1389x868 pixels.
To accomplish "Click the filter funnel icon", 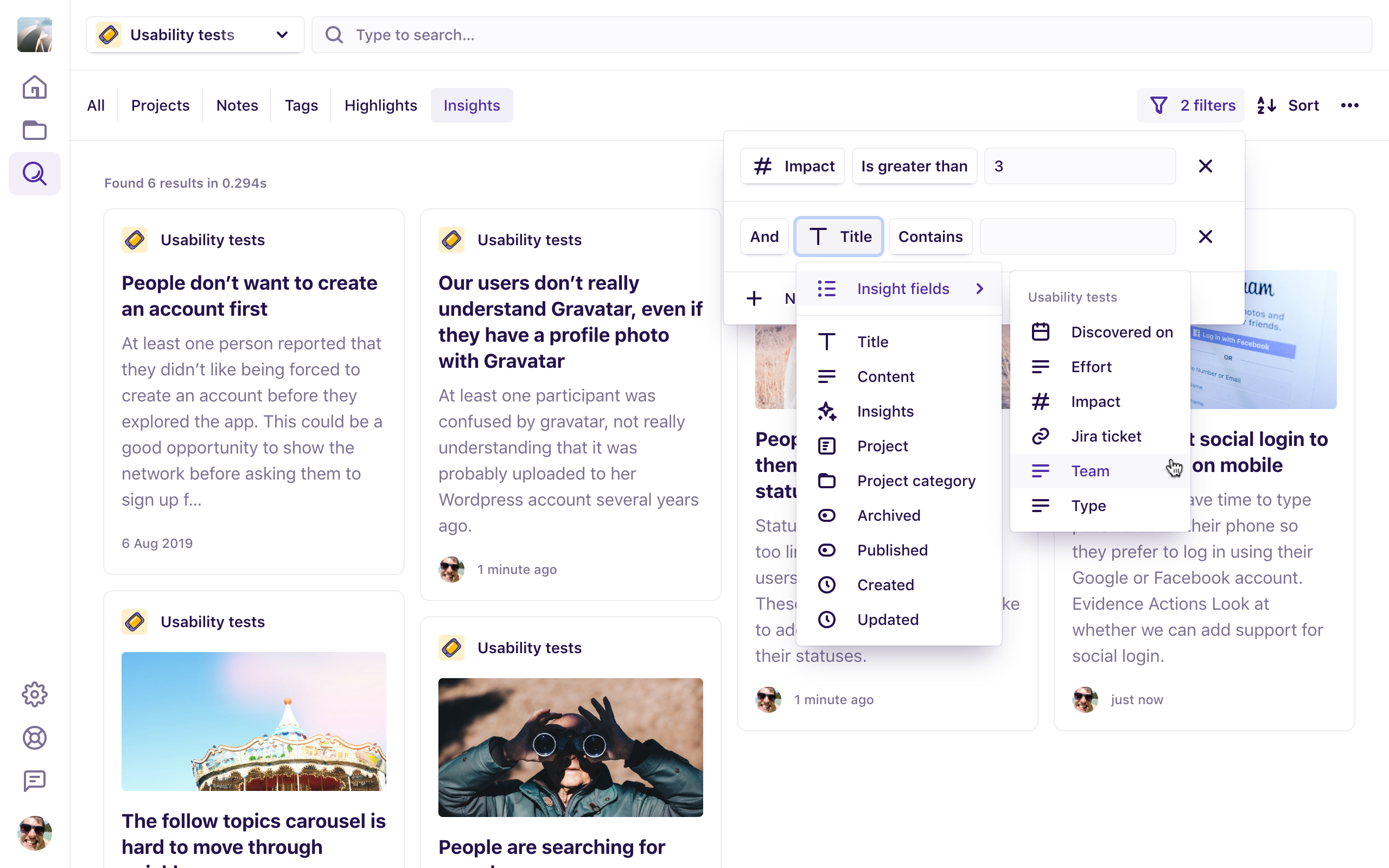I will pos(1159,105).
